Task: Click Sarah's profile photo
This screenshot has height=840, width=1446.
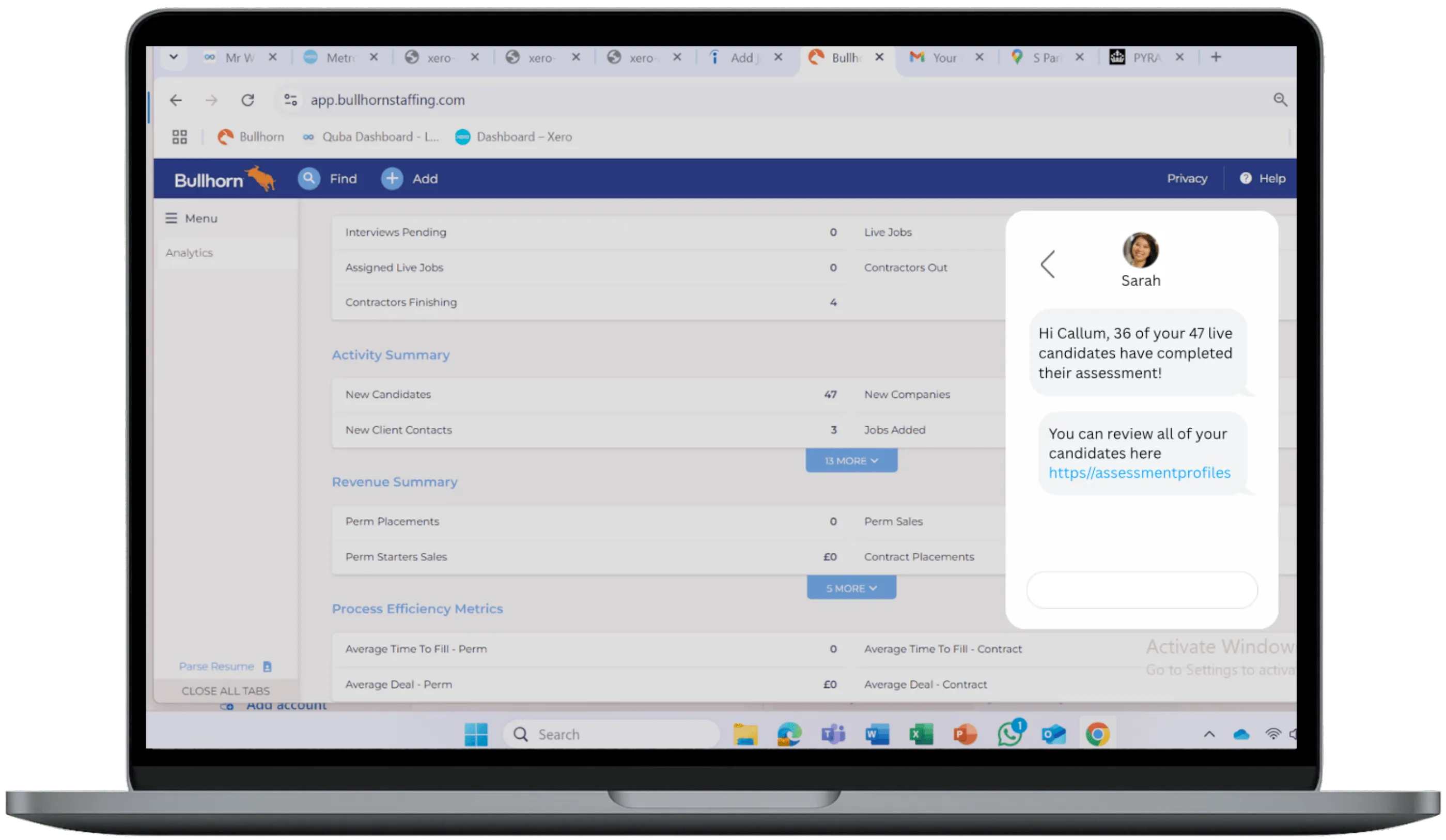Action: coord(1141,250)
